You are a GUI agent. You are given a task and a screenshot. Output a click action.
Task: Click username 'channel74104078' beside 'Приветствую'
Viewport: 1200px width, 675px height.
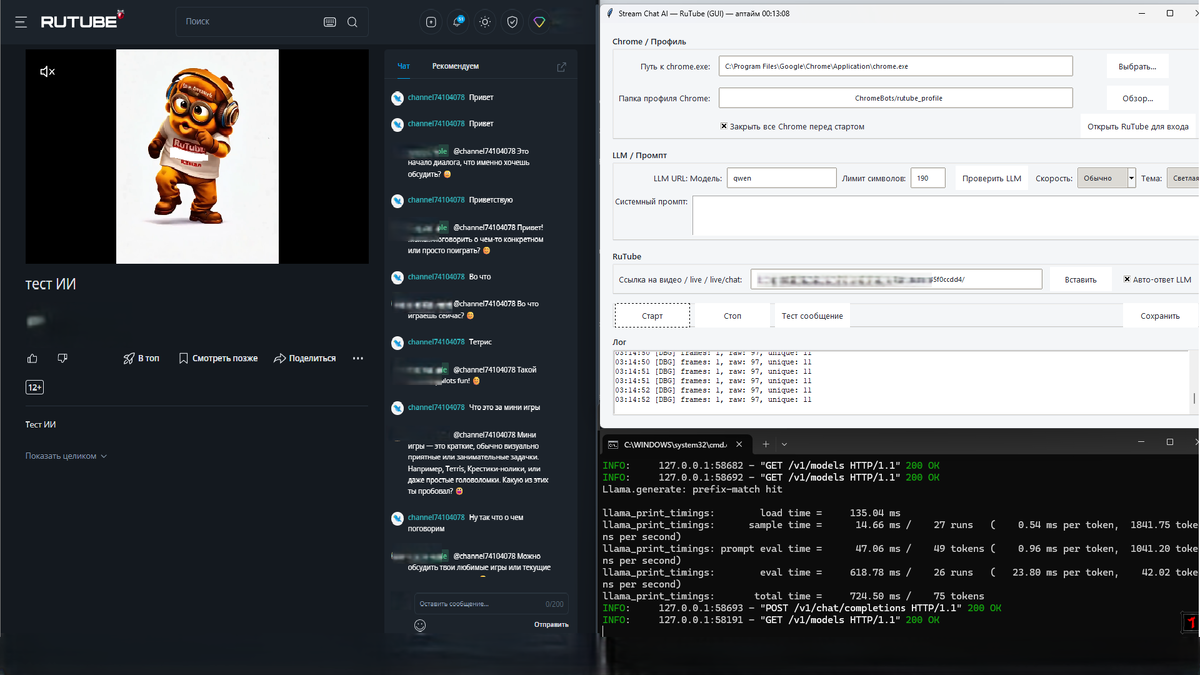436,200
